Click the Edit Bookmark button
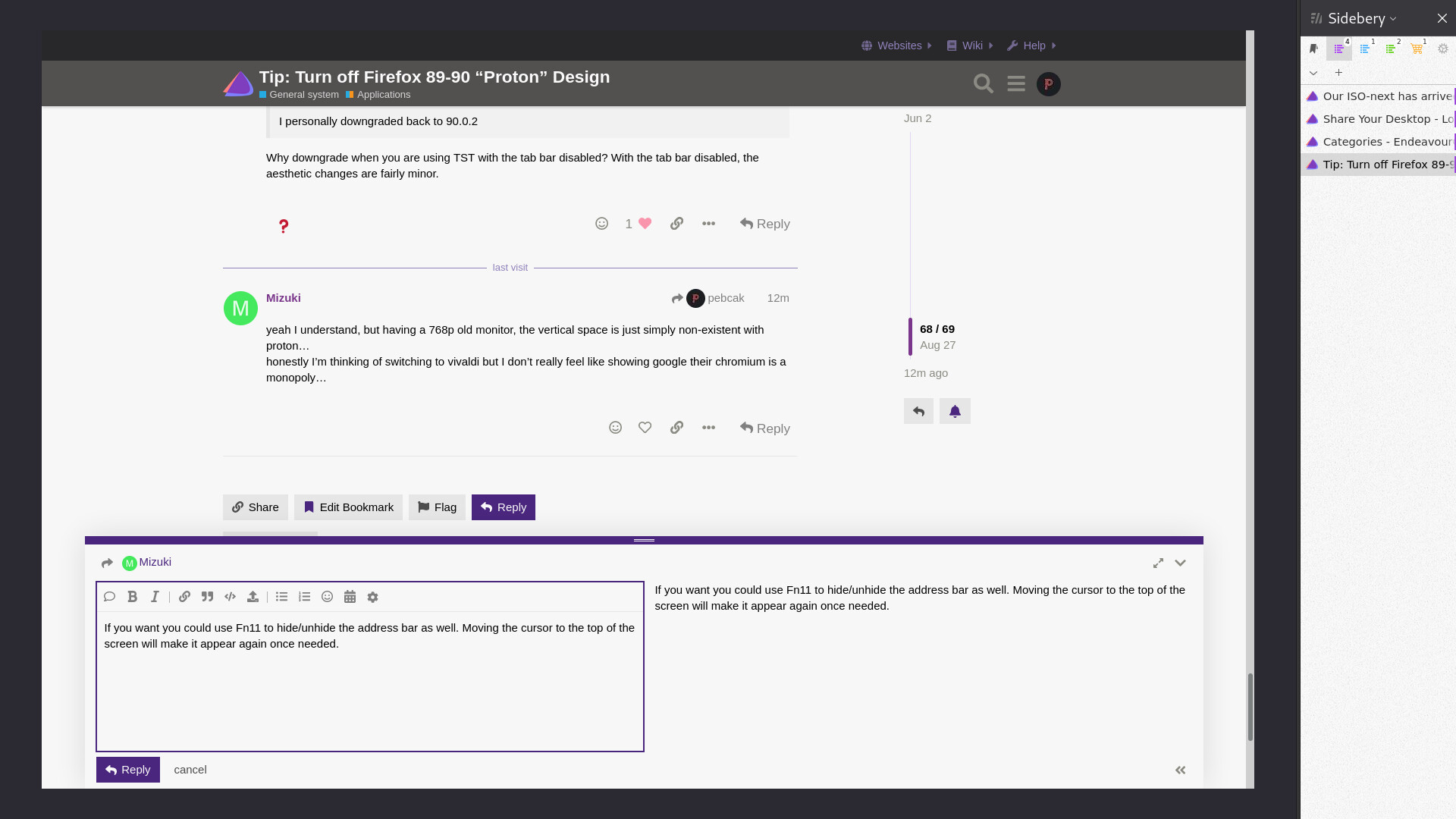1456x819 pixels. [x=348, y=507]
